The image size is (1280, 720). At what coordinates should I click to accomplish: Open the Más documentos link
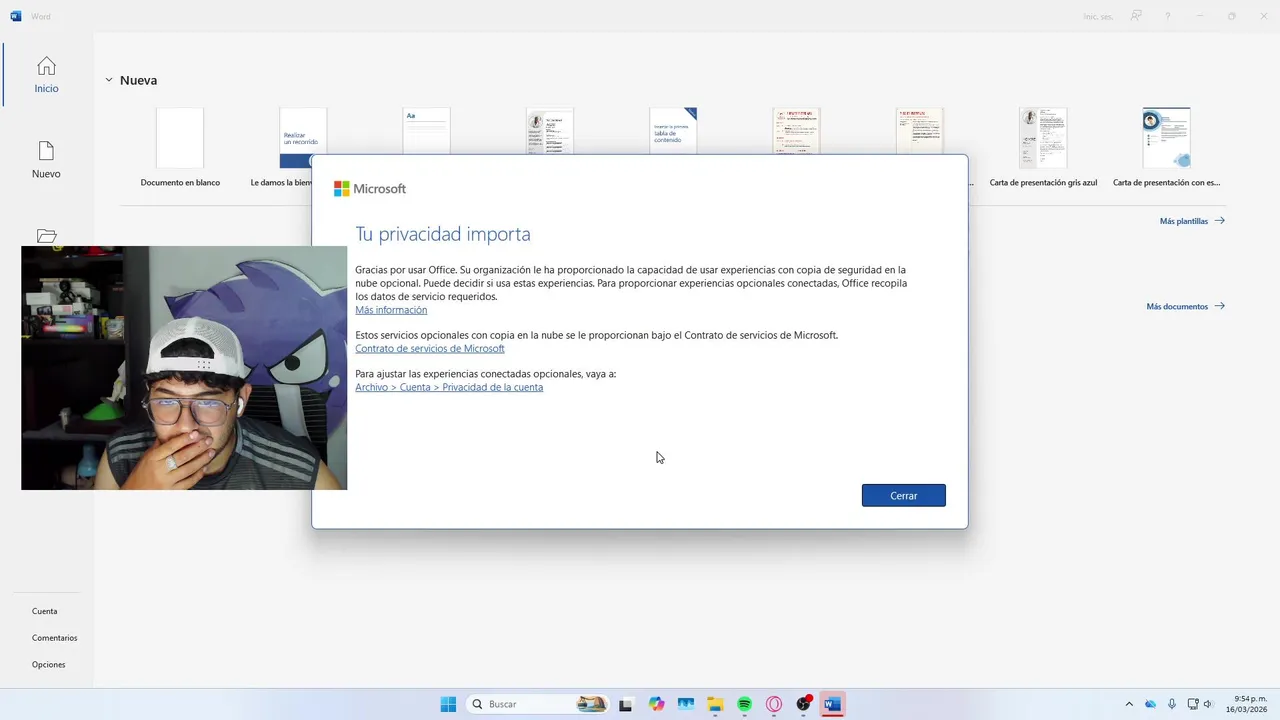tap(1185, 307)
